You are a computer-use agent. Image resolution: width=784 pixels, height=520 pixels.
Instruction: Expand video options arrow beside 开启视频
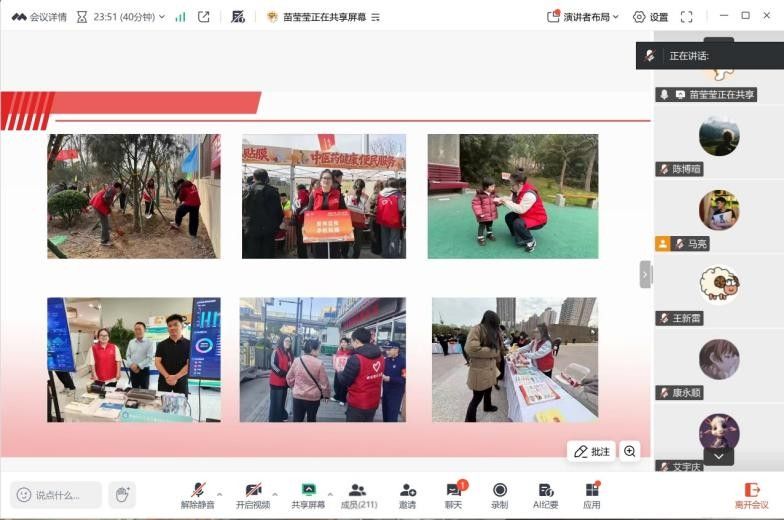tap(276, 490)
